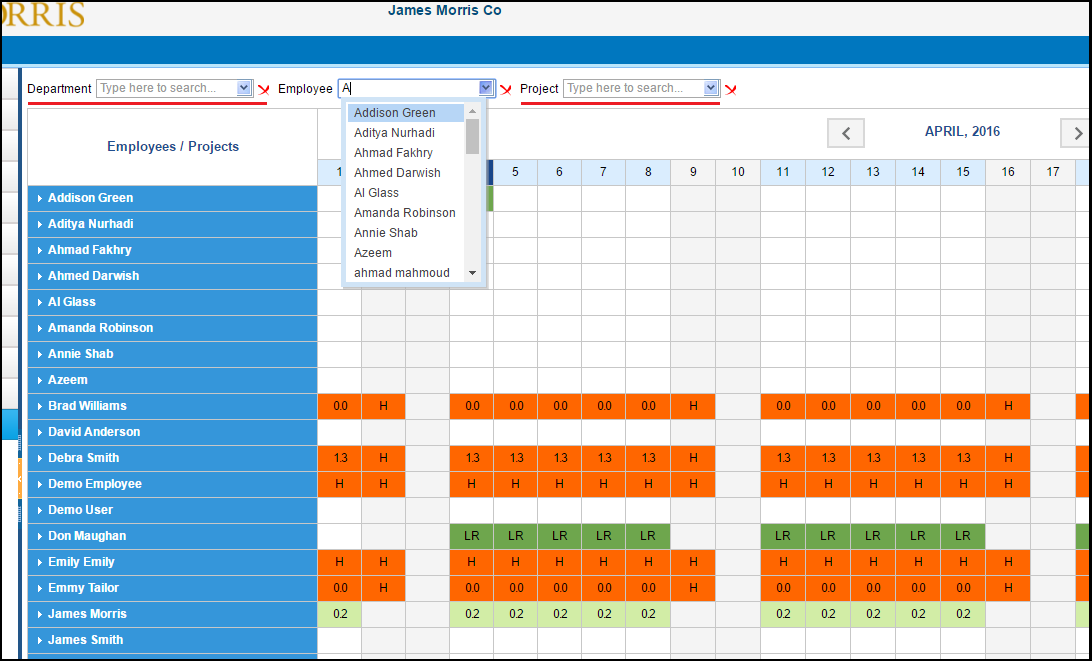Select Azeem in dropdown list

tap(405, 253)
